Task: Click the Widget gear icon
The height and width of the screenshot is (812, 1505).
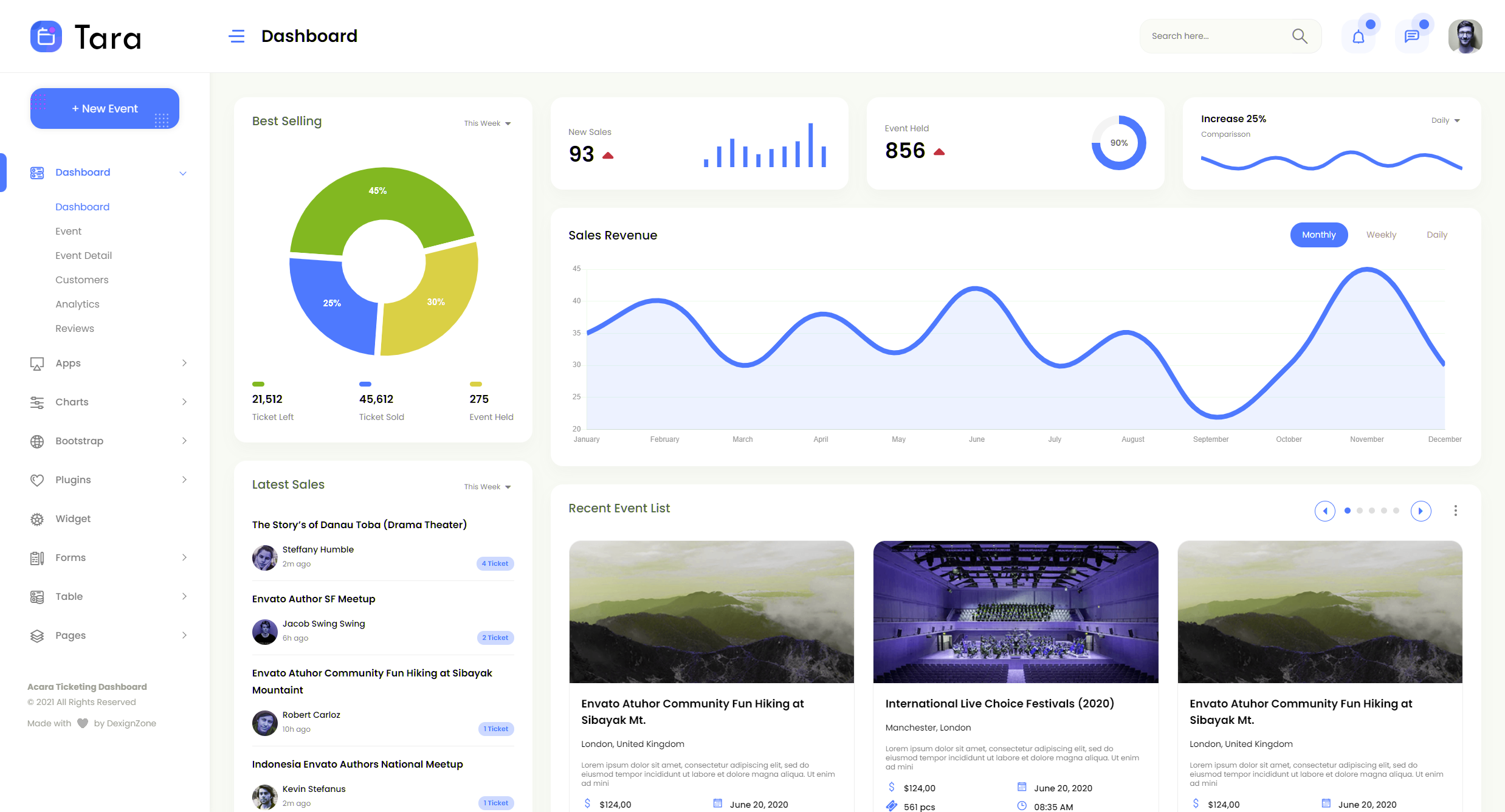Action: [x=37, y=519]
